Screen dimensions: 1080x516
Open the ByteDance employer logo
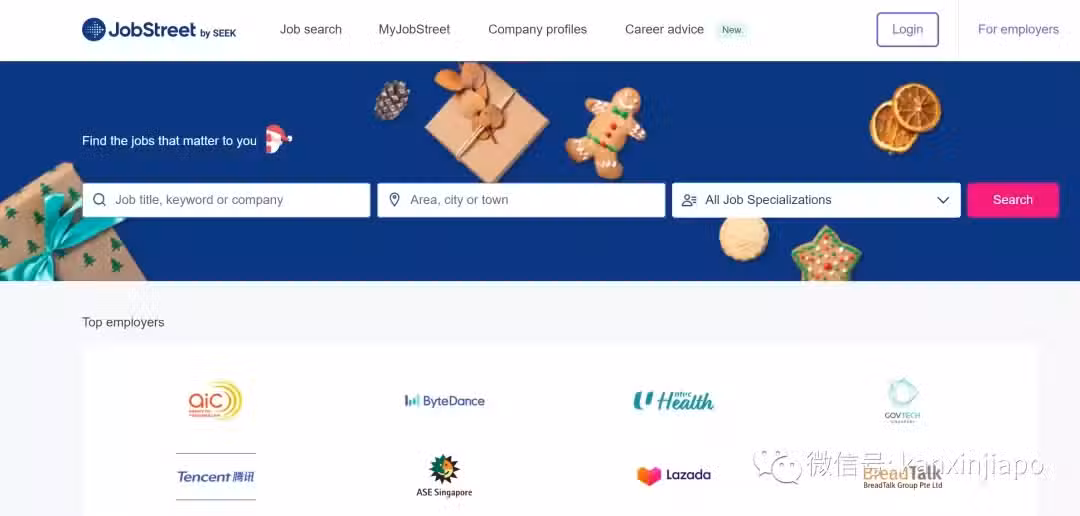click(x=445, y=401)
